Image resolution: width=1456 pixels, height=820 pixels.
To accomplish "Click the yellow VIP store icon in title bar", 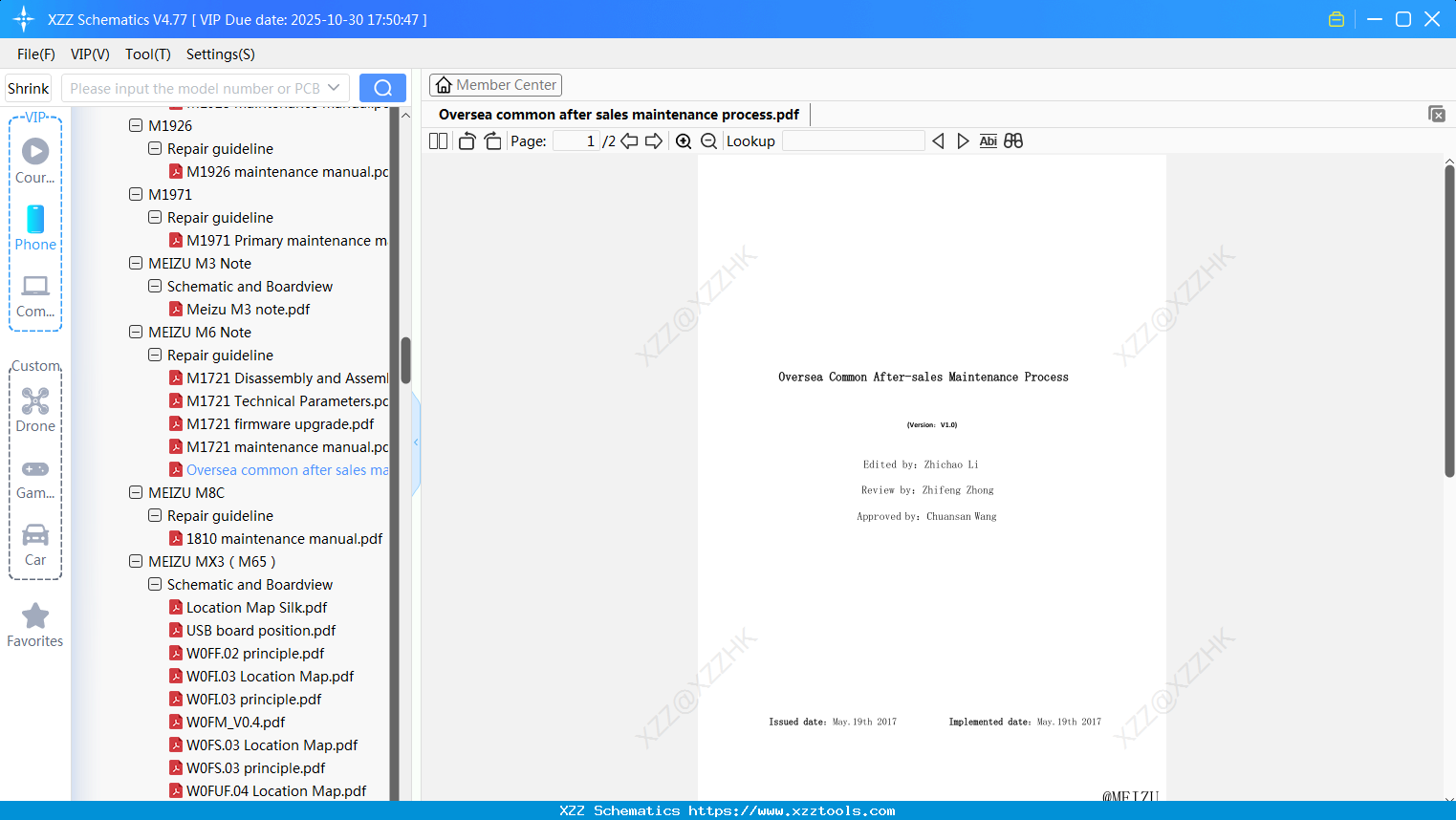I will click(x=1336, y=19).
